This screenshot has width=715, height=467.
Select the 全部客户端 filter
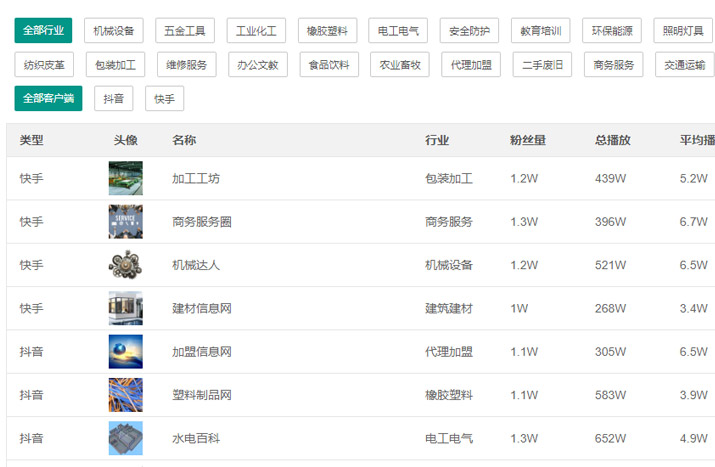pos(48,99)
